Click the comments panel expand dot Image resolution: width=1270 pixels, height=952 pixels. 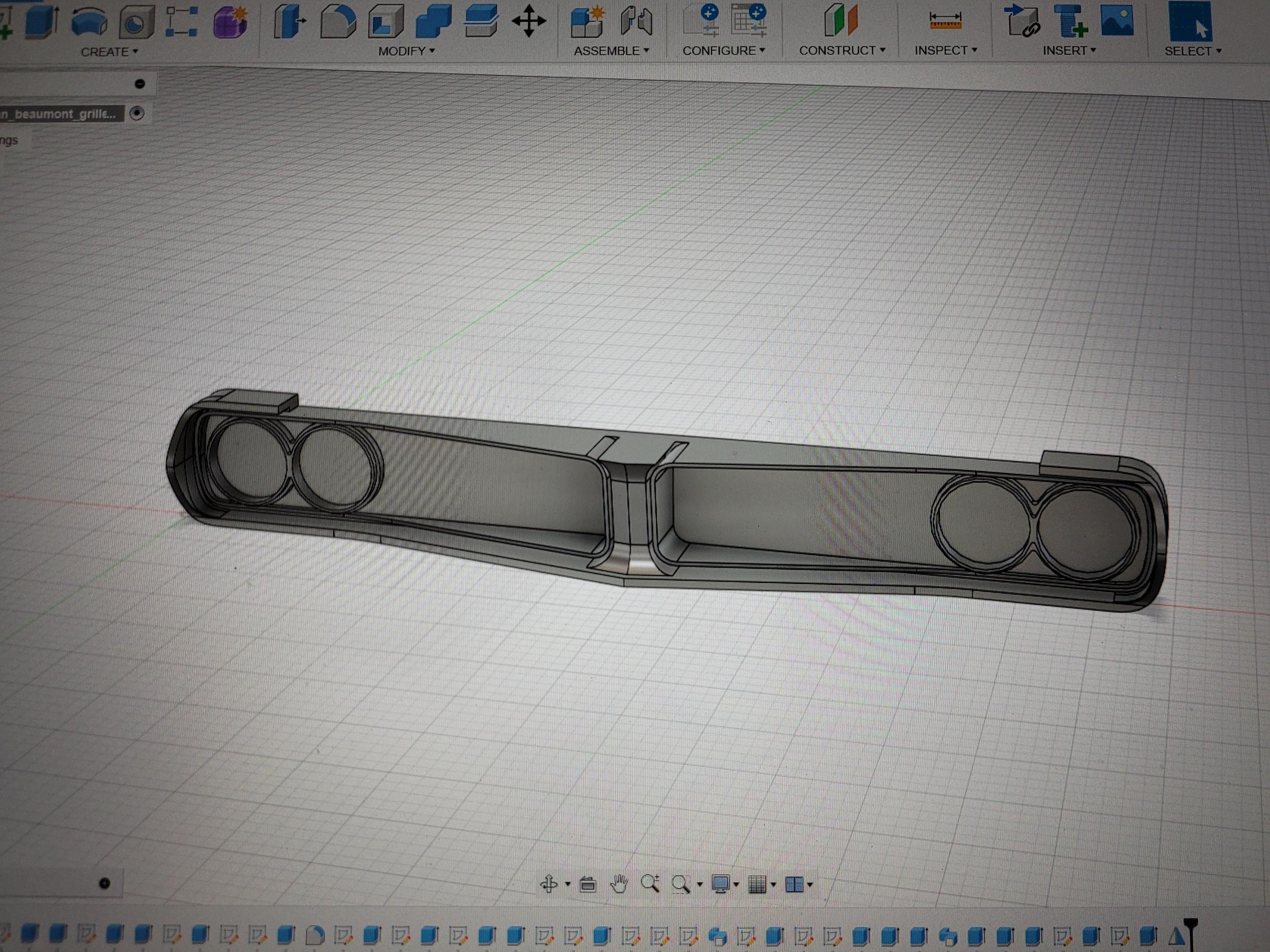pyautogui.click(x=105, y=884)
